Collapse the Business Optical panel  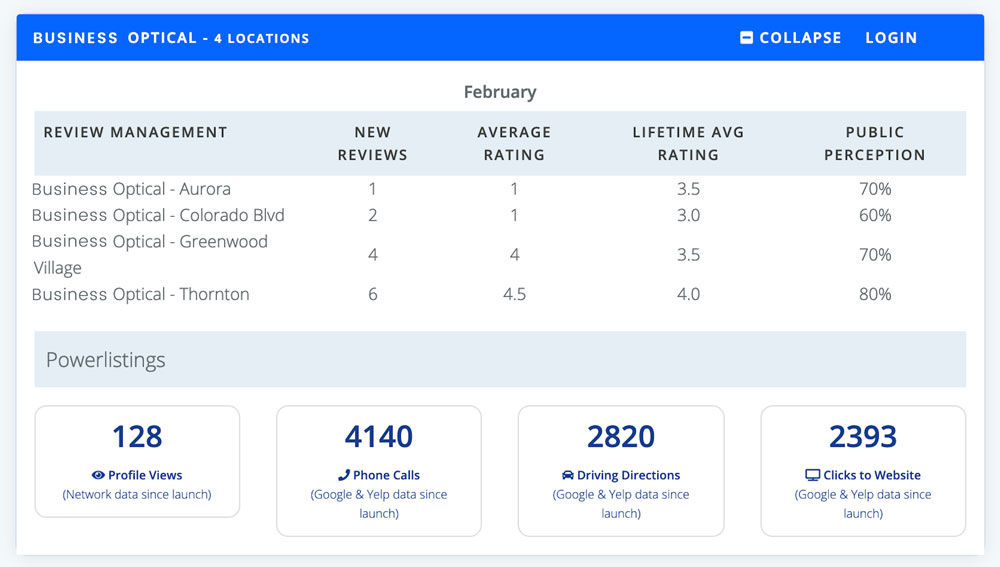pyautogui.click(x=790, y=38)
